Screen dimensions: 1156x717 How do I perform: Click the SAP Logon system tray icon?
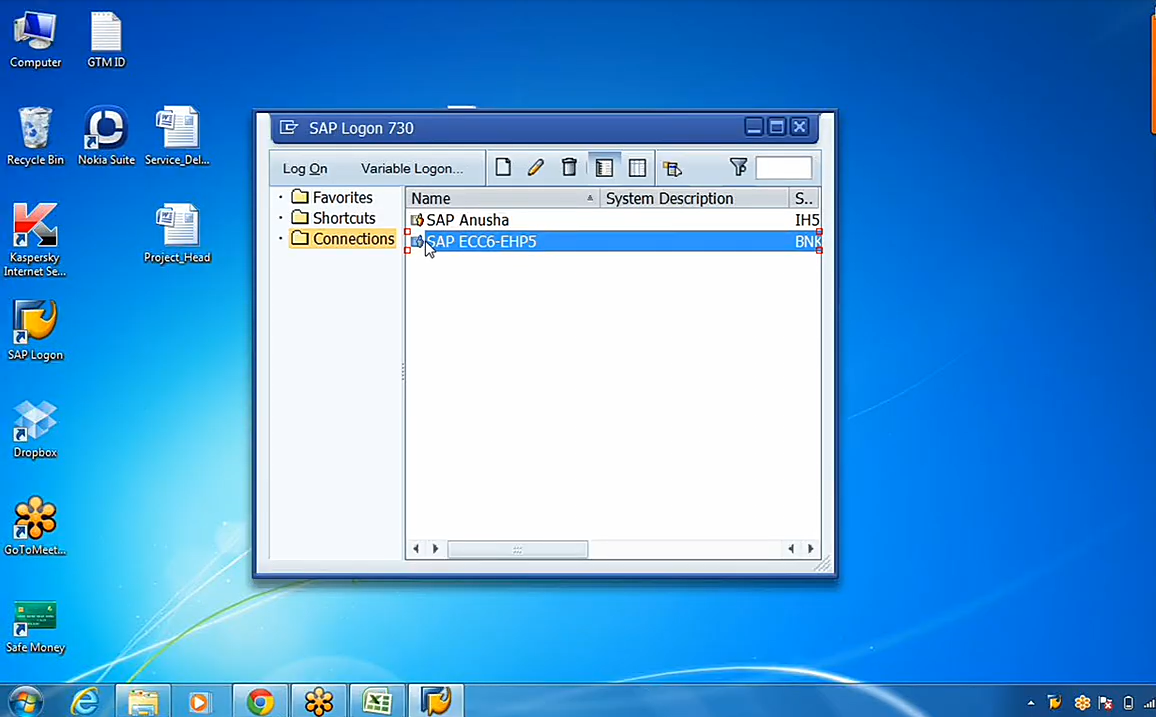coord(1055,703)
